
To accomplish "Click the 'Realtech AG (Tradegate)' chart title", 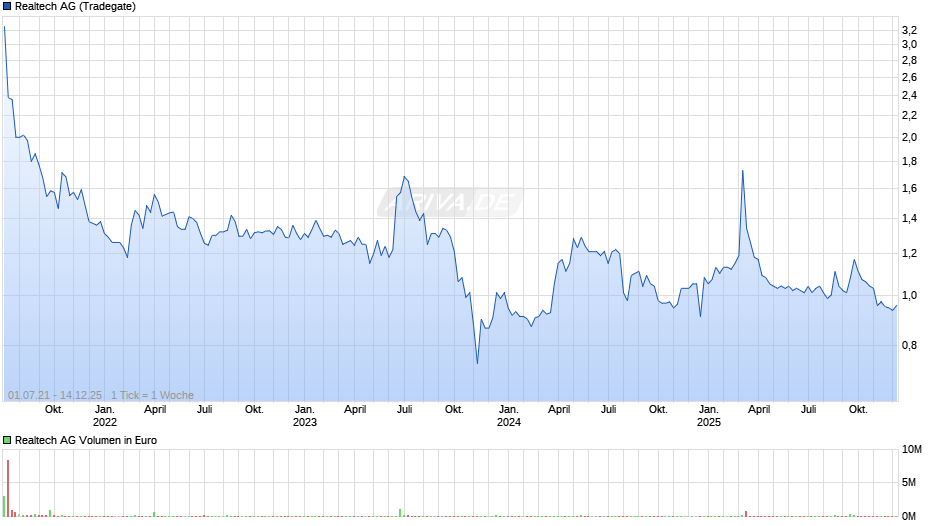I will pos(76,7).
